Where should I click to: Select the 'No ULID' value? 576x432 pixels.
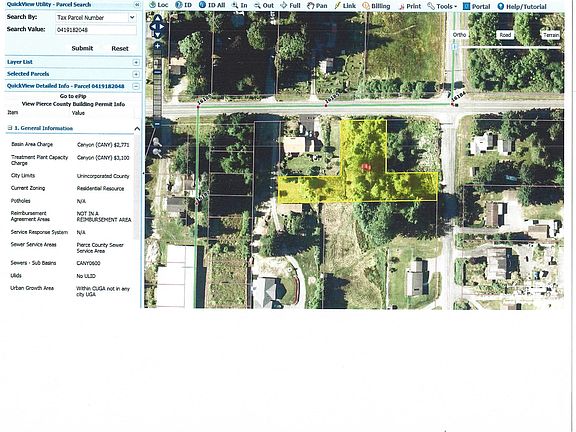click(86, 276)
